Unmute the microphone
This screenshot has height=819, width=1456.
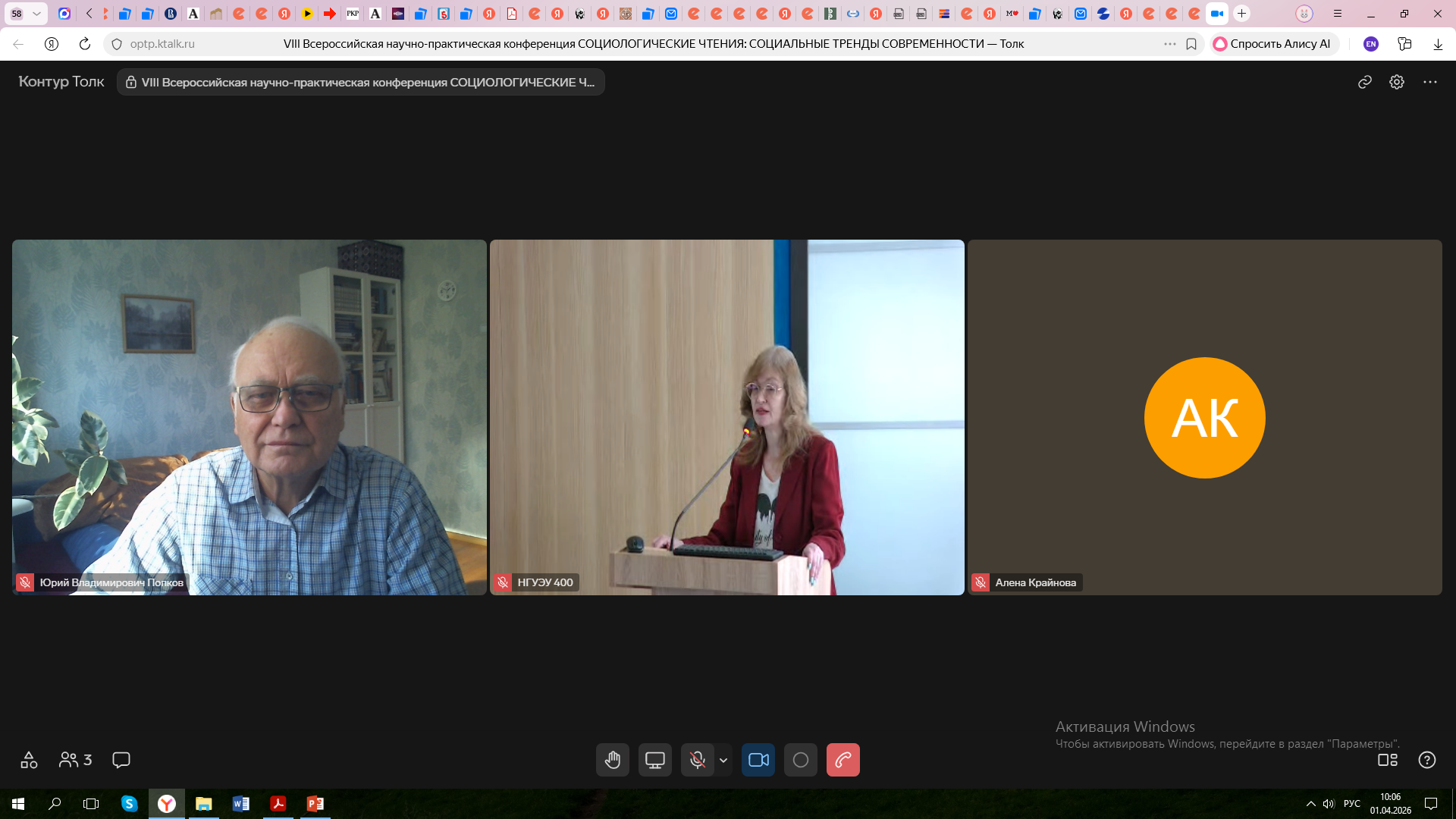(697, 760)
